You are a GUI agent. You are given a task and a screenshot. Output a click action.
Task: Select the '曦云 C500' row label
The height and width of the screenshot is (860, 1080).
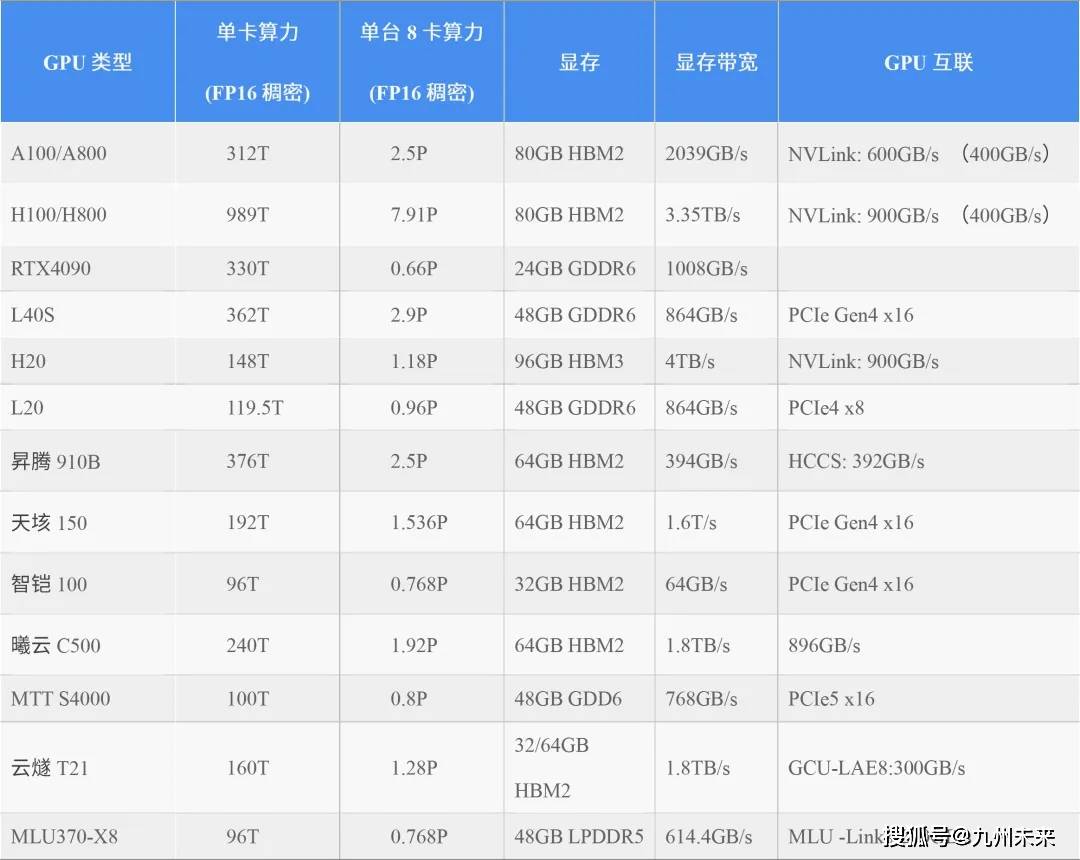tap(56, 645)
